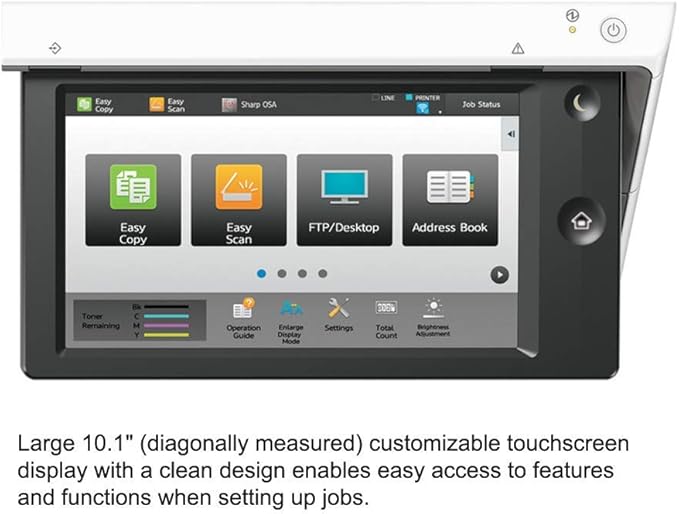Tap the data notification indicator icon
Viewport: 679px width, 514px height.
(55, 48)
